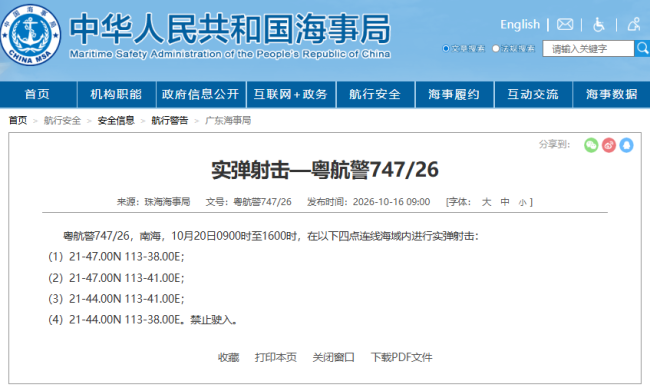Go to 航行安全 in the breadcrumb
650x388 pixels.
62,121
